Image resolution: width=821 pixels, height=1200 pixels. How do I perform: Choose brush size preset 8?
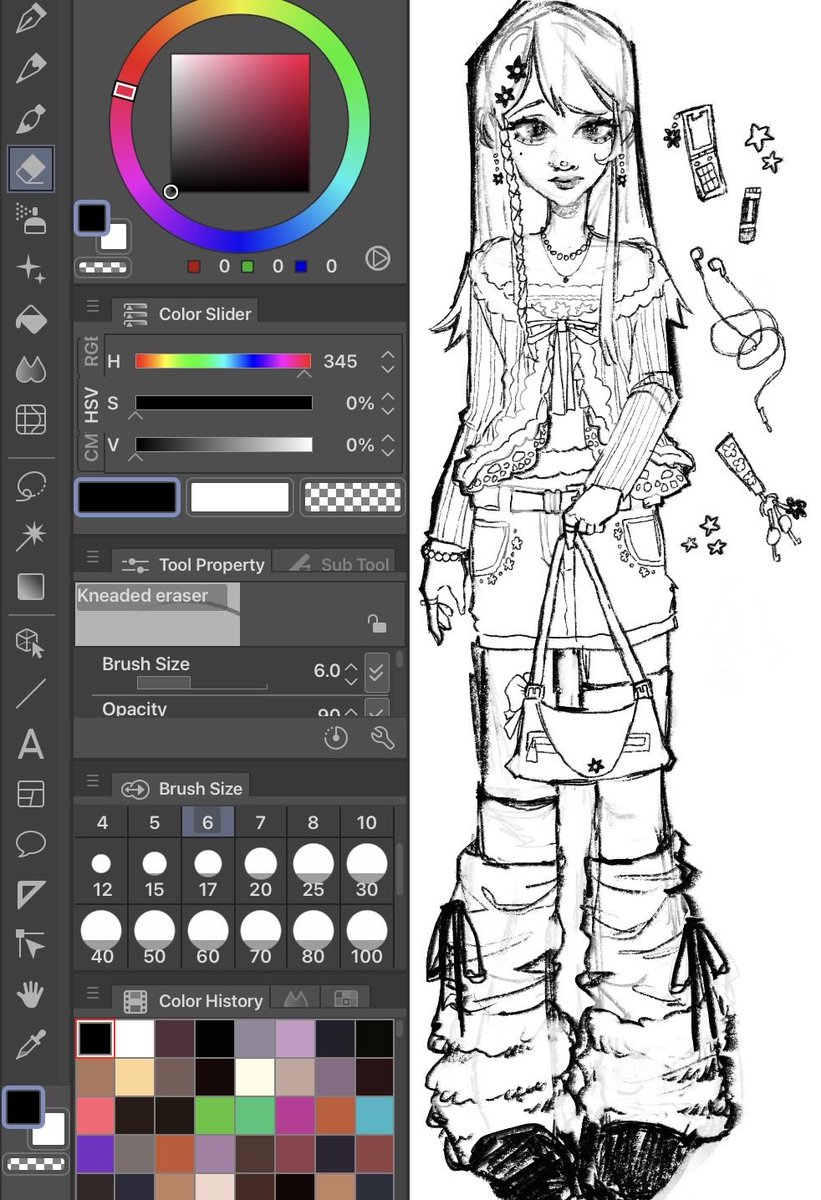(x=313, y=823)
